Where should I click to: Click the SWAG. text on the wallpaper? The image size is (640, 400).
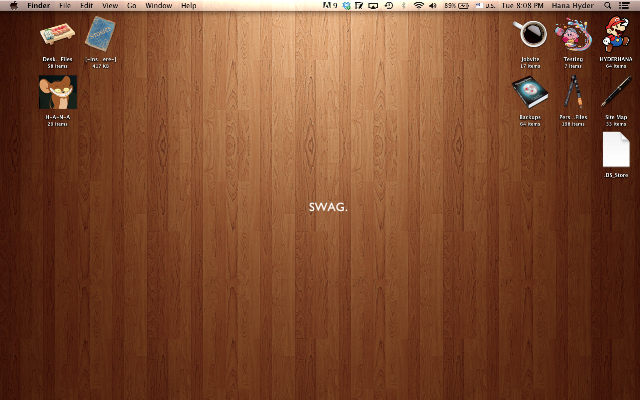click(328, 207)
